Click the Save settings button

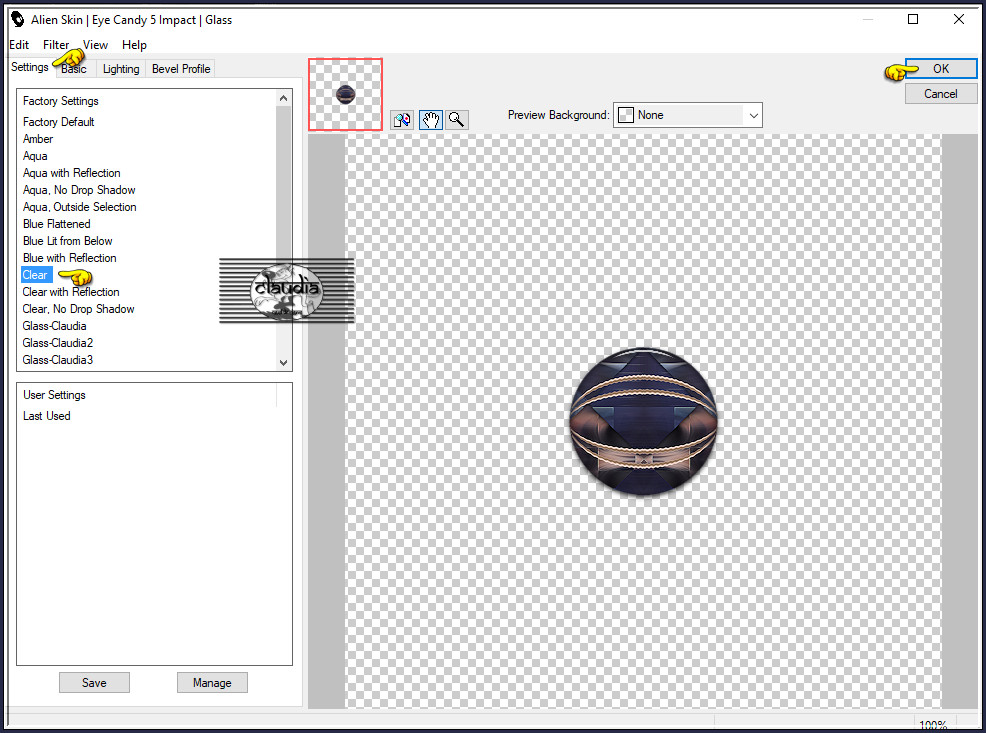coord(94,683)
